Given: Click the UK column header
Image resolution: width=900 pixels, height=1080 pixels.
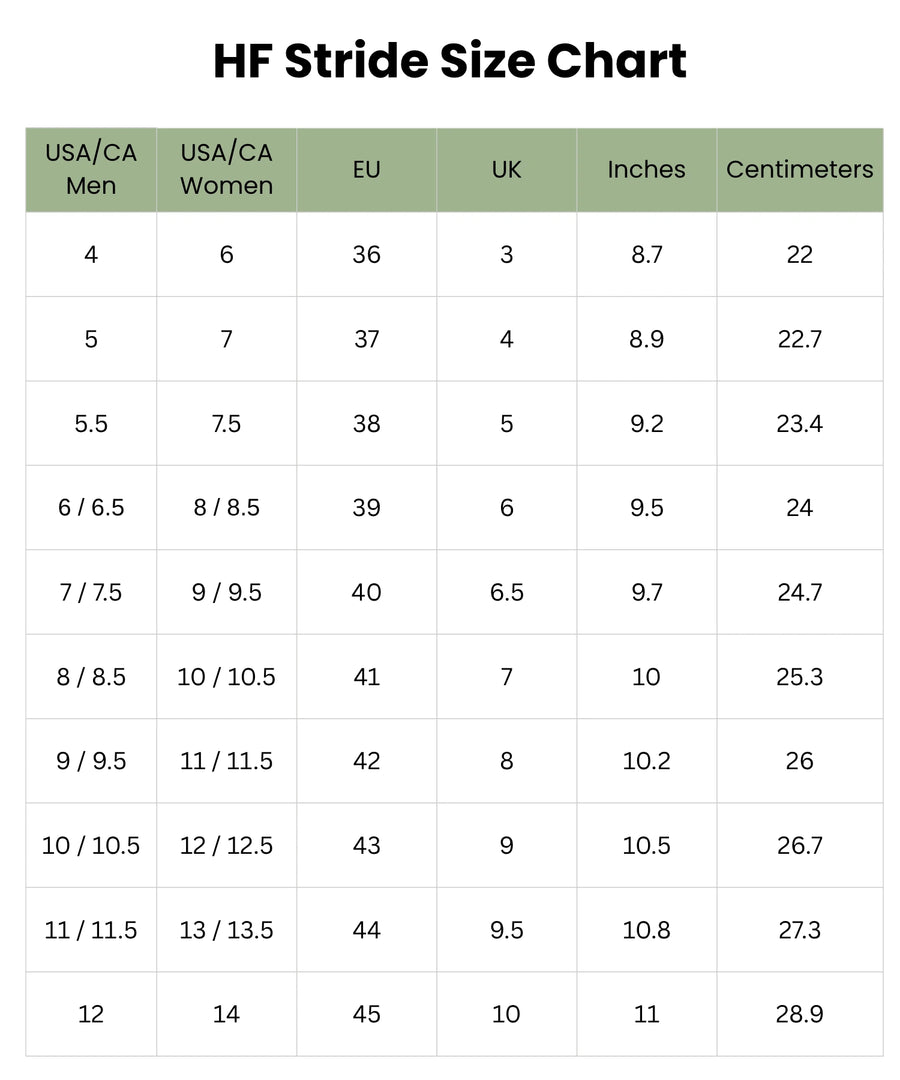Looking at the screenshot, I should tap(507, 169).
